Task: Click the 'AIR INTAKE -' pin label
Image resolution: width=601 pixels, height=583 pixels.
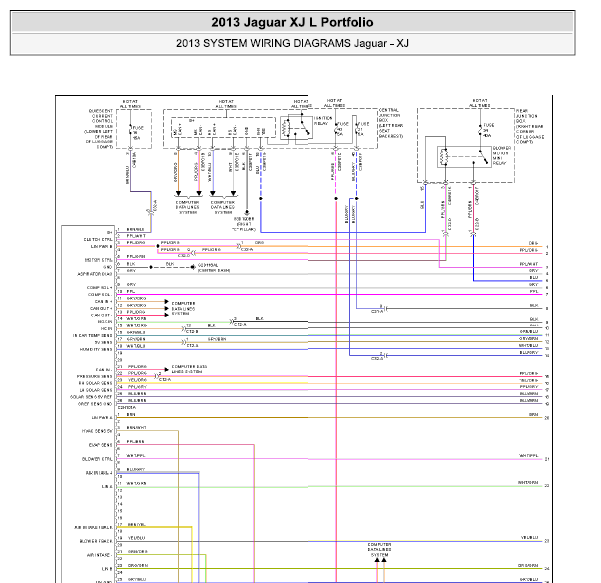Action: tap(99, 555)
